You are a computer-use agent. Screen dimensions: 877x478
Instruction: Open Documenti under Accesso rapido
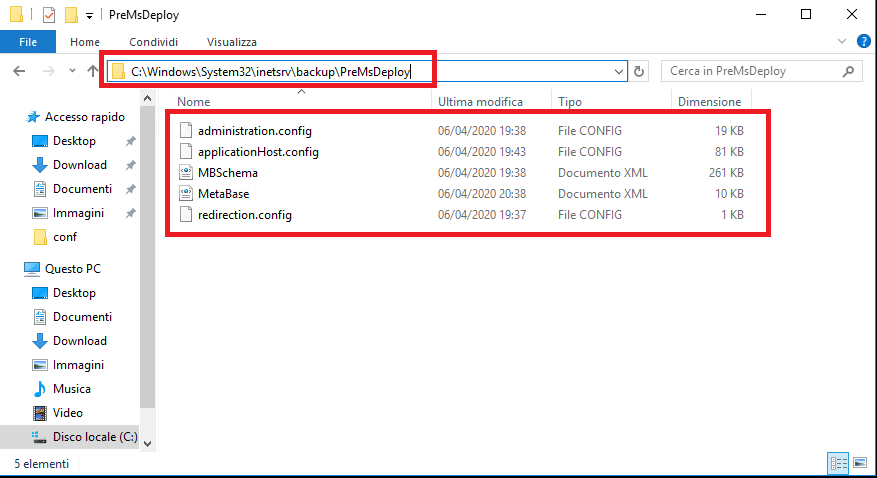click(82, 189)
